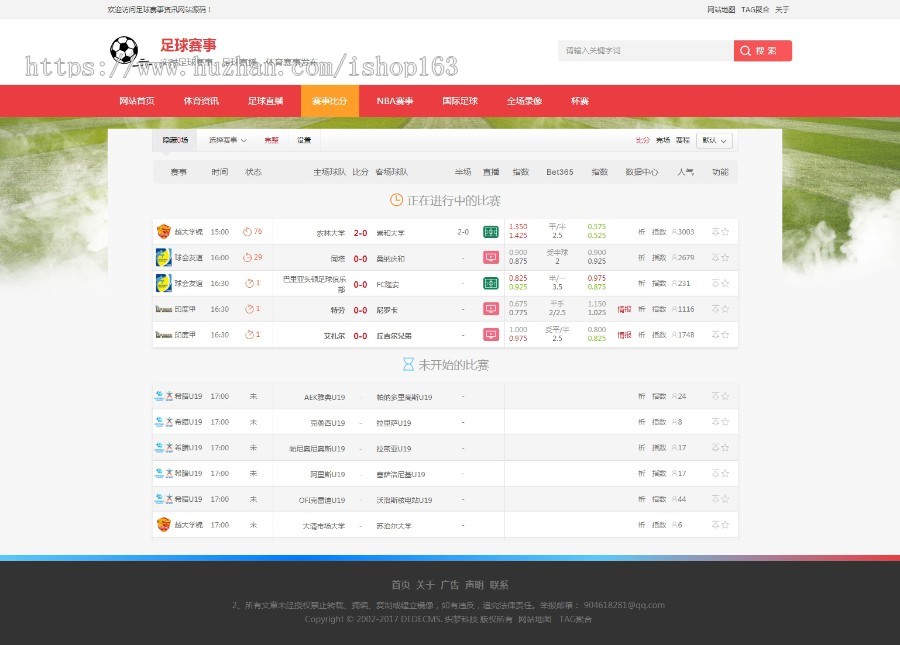Star the match with popularity 231
Image resolution: width=900 pixels, height=645 pixels.
tap(725, 283)
